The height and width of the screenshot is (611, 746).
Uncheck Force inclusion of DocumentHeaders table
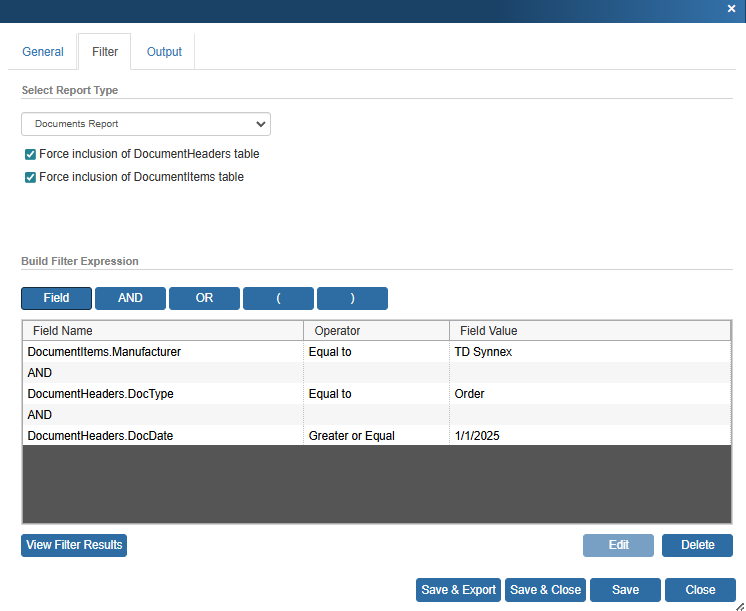(30, 155)
